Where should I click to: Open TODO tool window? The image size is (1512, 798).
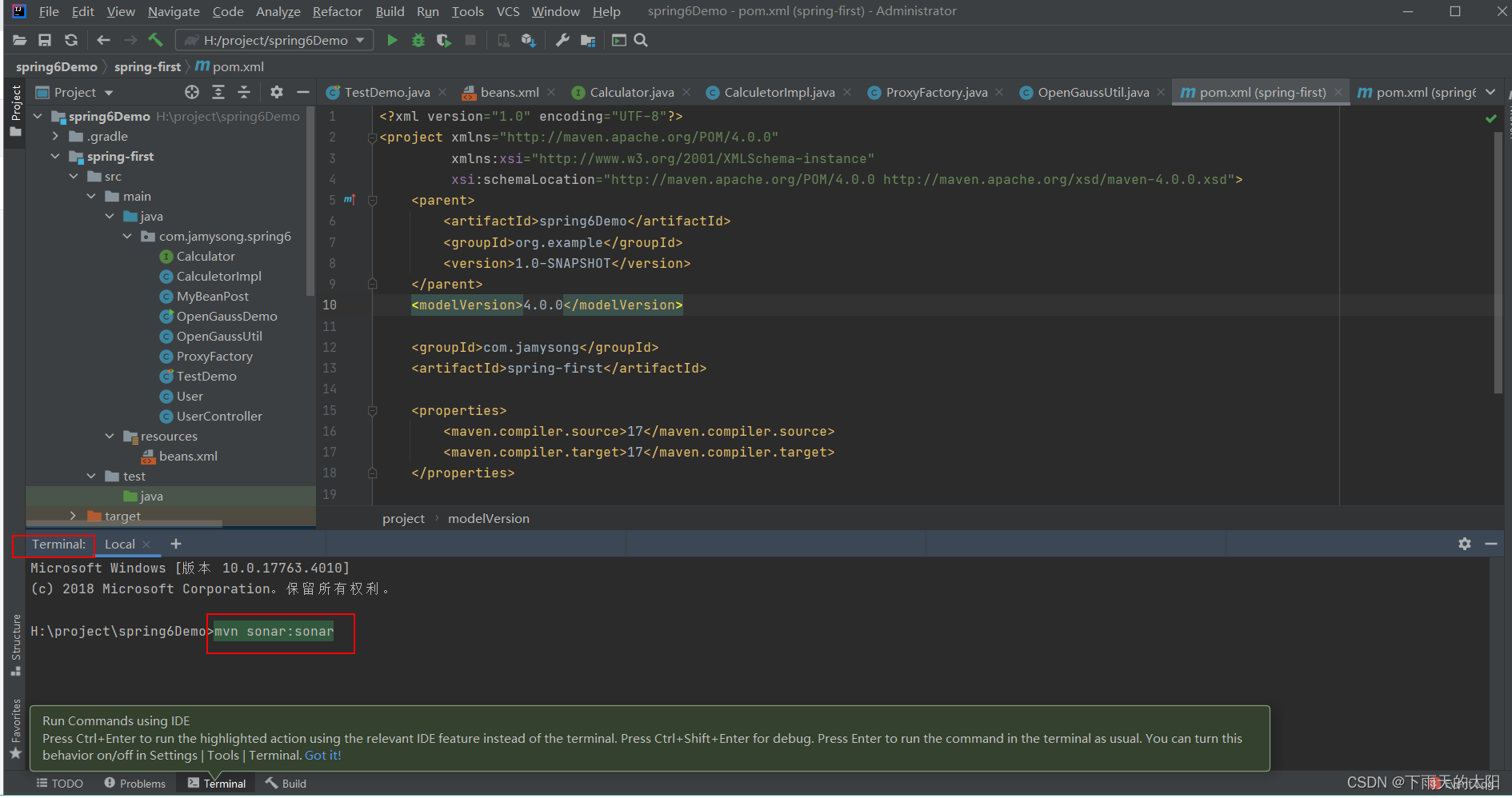click(60, 784)
